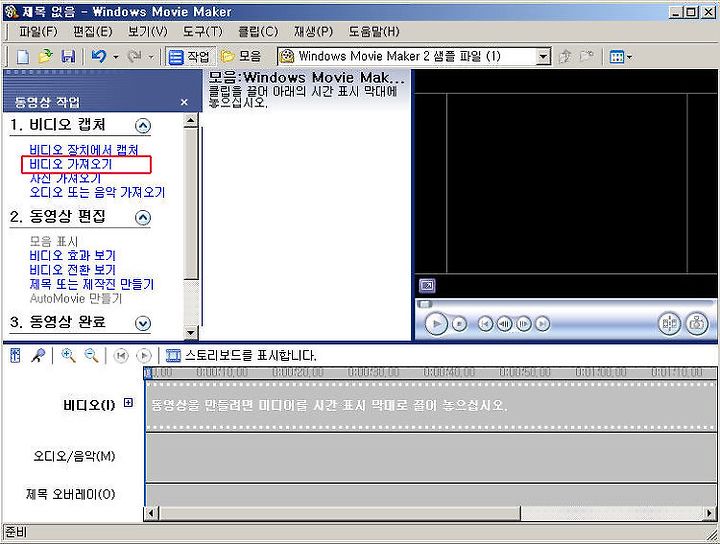Click the rewind timeline icon
The width and height of the screenshot is (720, 544).
point(121,356)
